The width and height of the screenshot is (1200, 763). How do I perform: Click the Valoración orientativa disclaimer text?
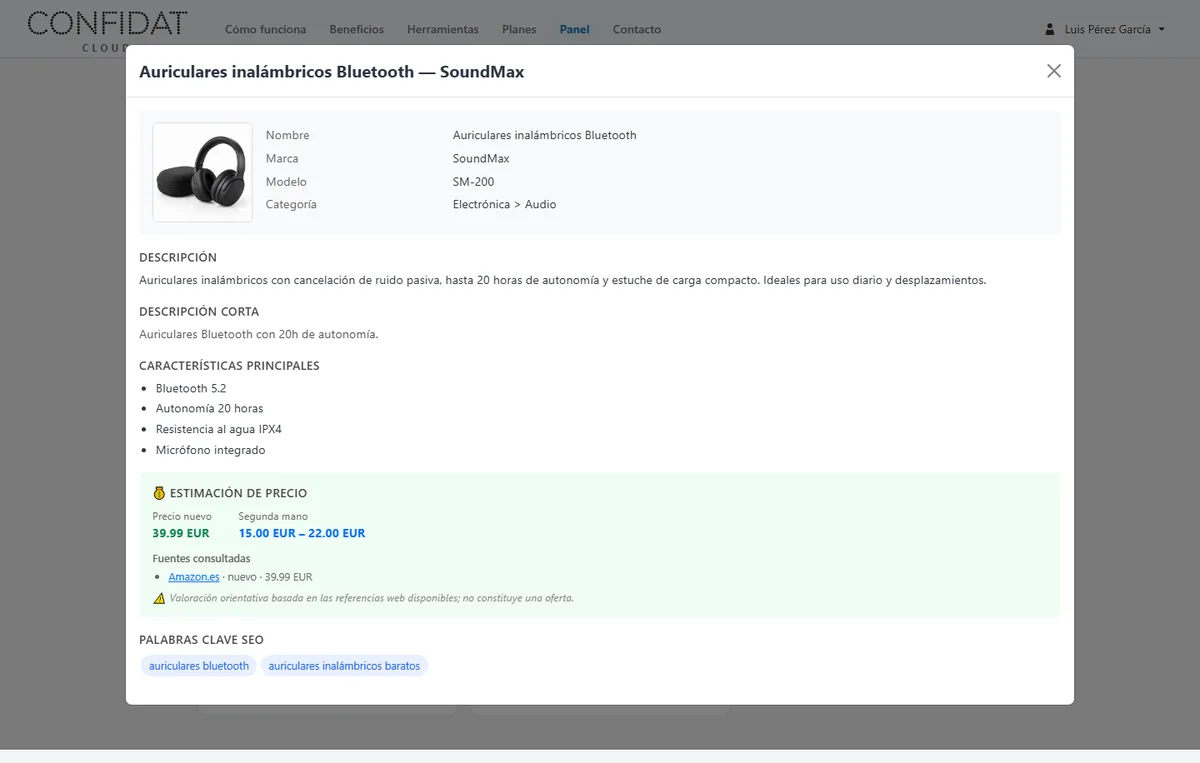click(x=371, y=598)
